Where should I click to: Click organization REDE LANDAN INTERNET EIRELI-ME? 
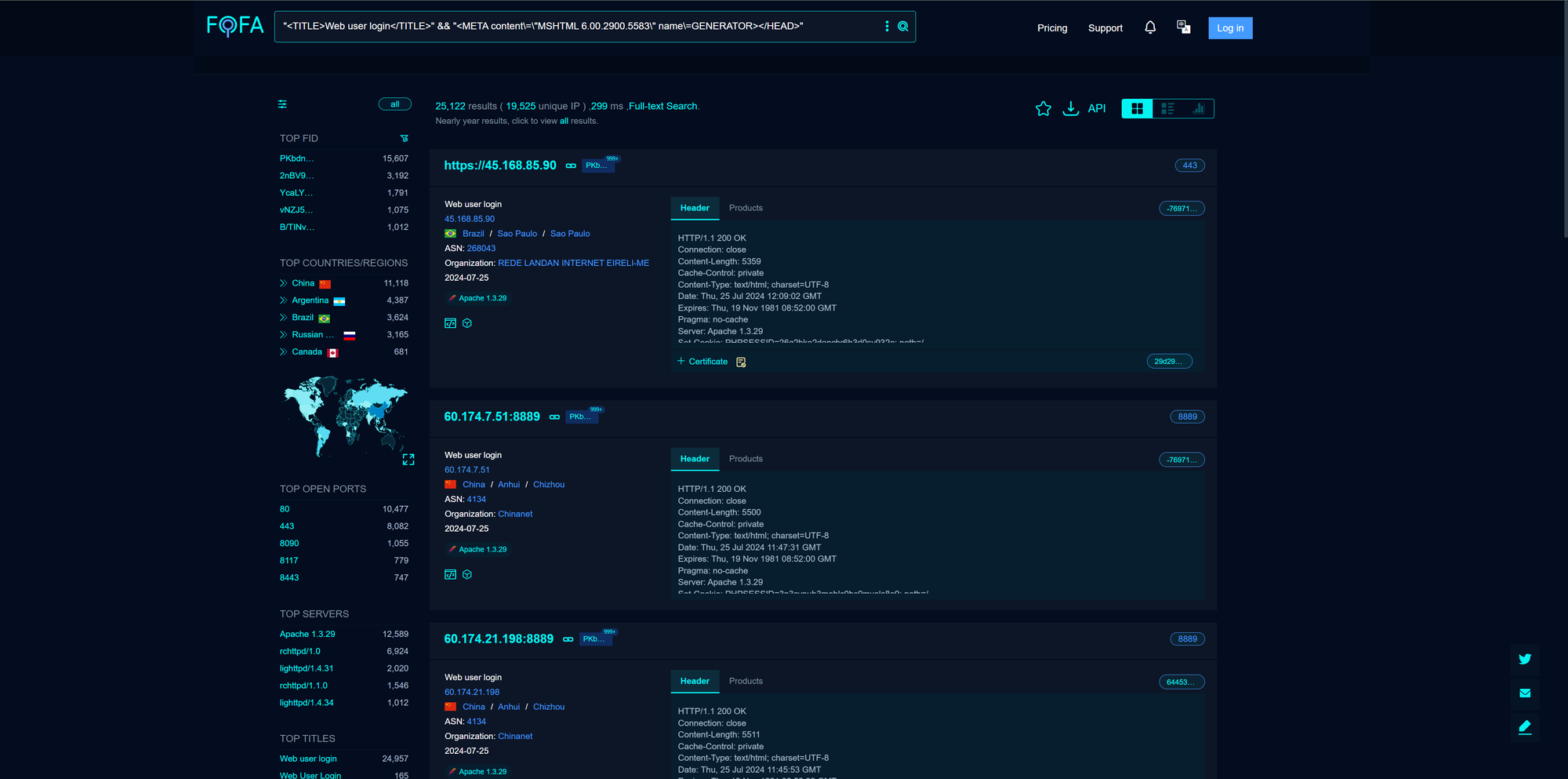coord(573,264)
